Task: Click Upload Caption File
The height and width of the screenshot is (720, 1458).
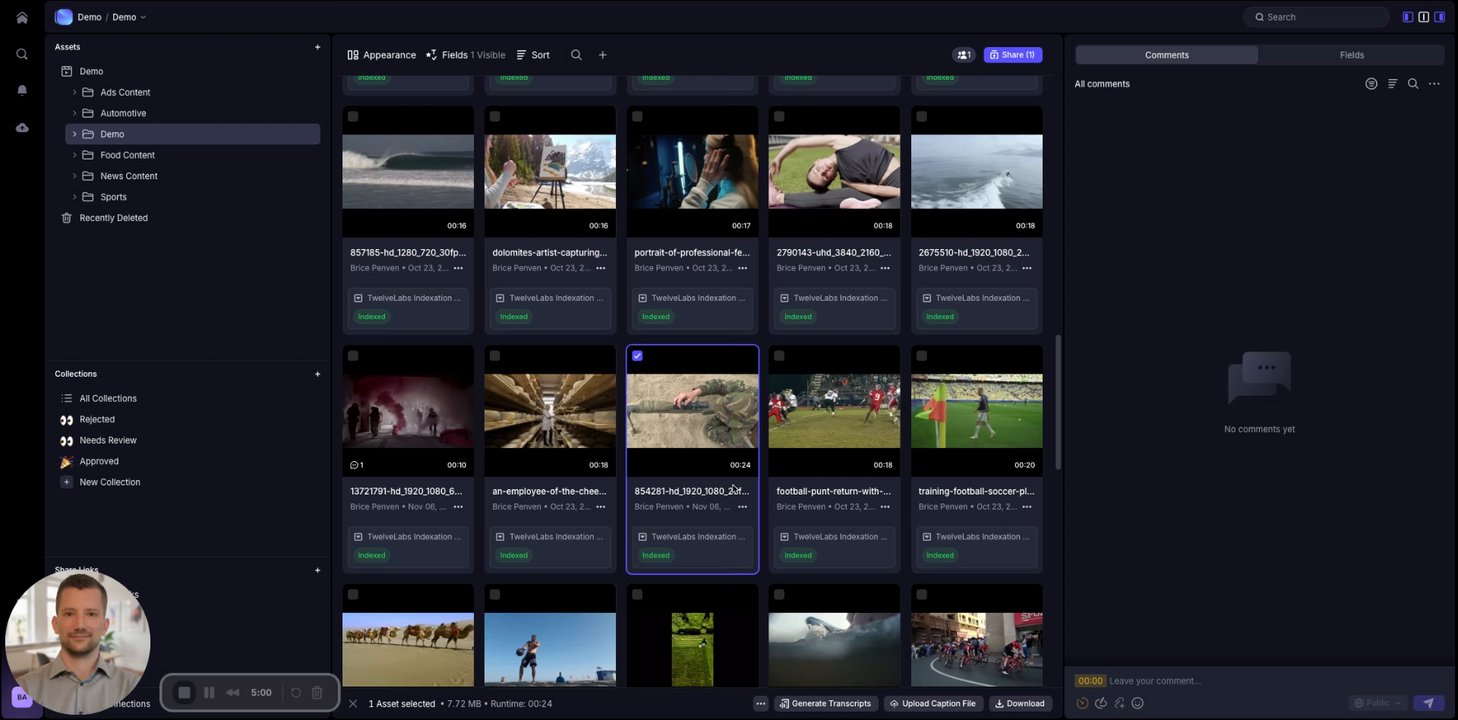Action: (x=932, y=704)
